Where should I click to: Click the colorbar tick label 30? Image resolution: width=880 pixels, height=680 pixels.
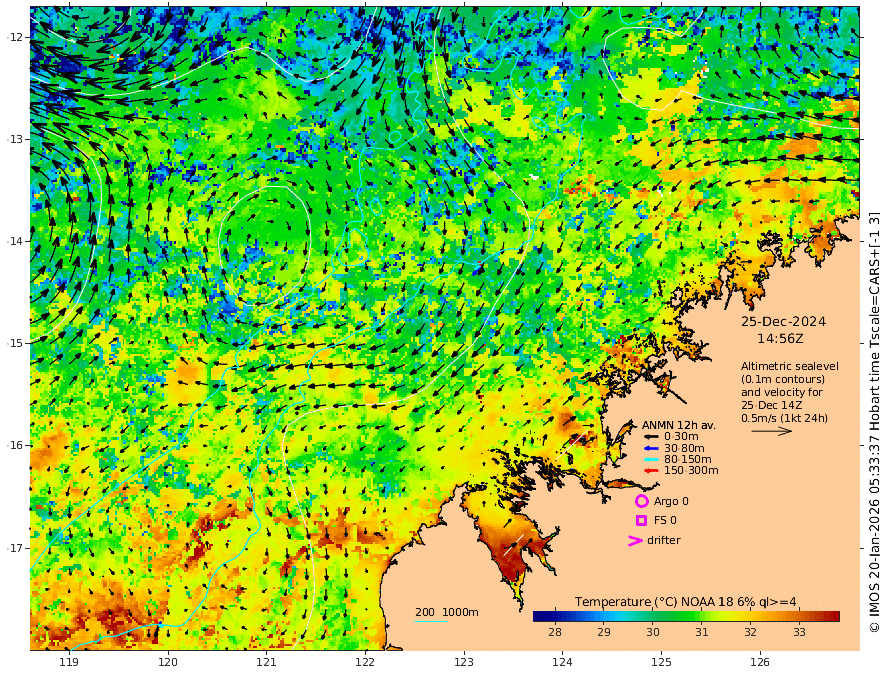[x=652, y=632]
